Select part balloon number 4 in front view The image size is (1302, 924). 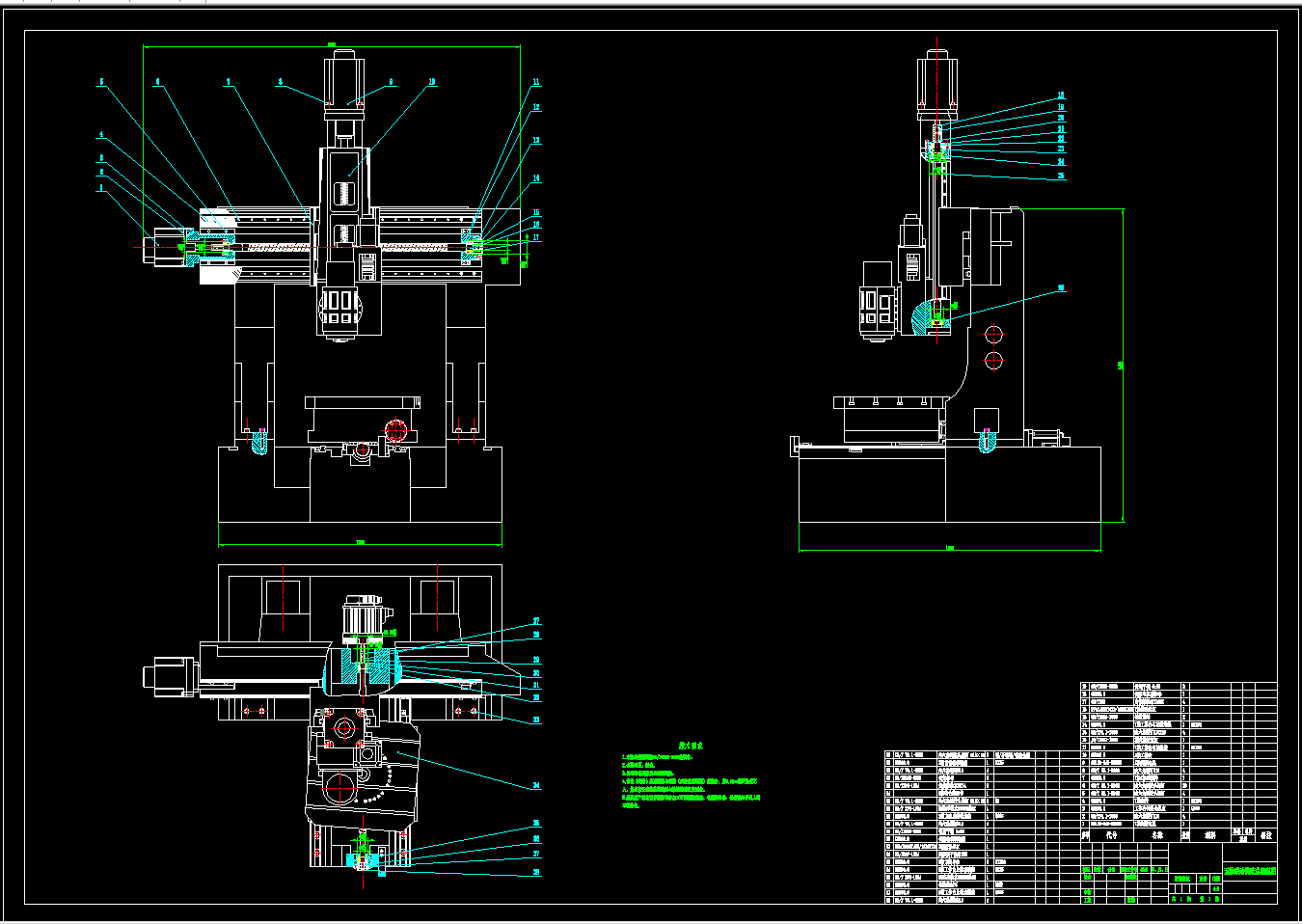pos(100,135)
